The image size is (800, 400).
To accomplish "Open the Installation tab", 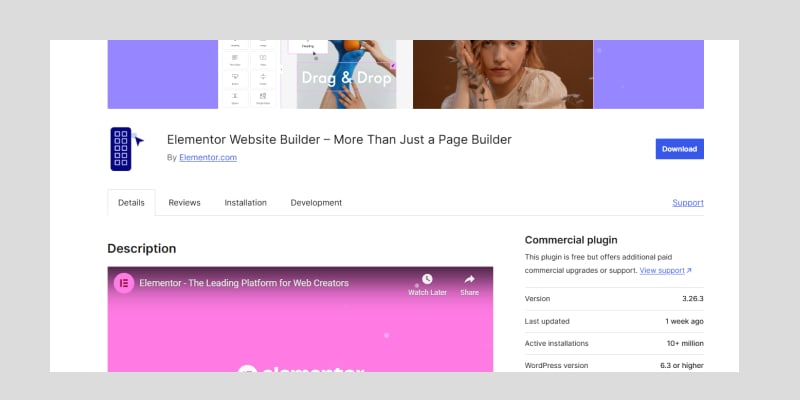I will pyautogui.click(x=245, y=203).
